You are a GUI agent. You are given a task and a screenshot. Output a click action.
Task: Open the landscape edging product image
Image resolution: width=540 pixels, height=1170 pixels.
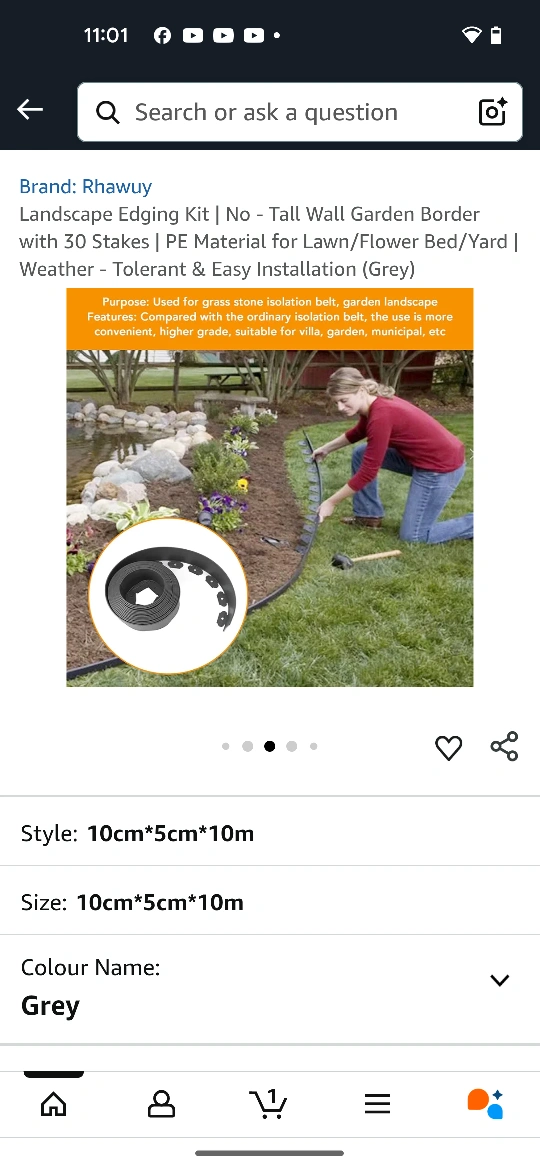[x=270, y=487]
